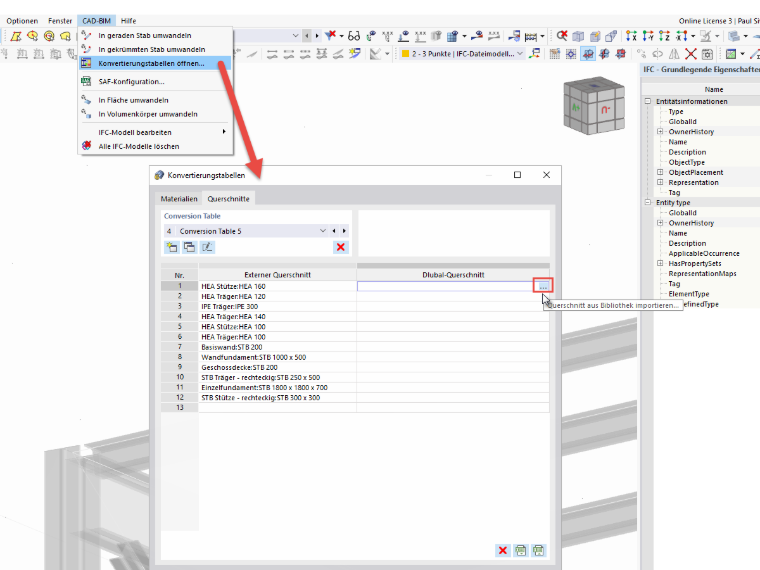This screenshot has width=760, height=570.
Task: Open the Fenster menu
Action: (60, 21)
